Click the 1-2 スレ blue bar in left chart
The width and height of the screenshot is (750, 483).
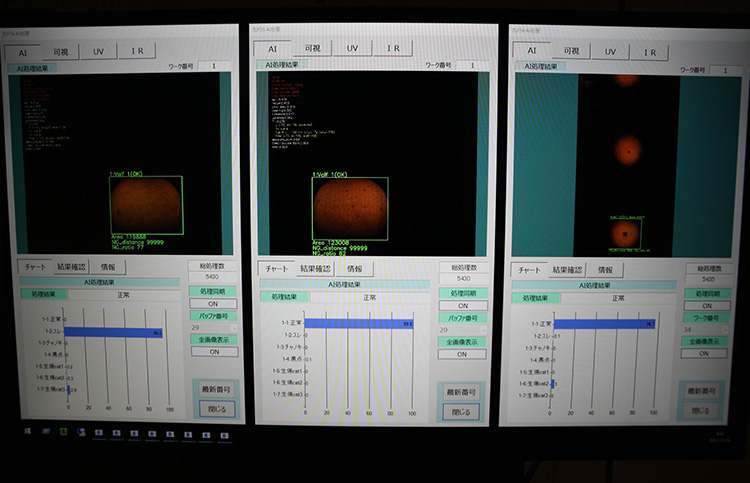tap(113, 332)
